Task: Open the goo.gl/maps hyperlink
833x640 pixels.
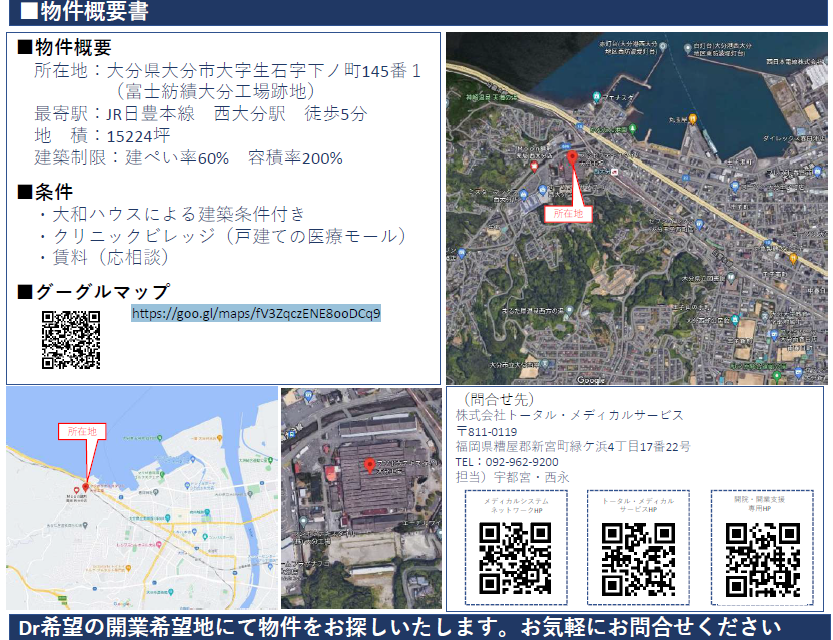Action: point(256,313)
